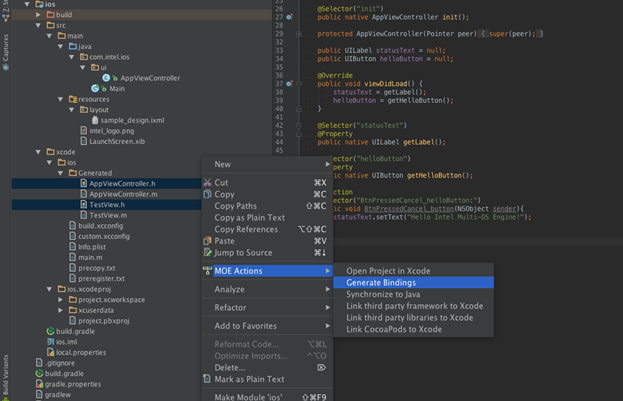Screen dimensions: 623x401
Task: Select project.pbxproj file
Action: [x=103, y=321]
